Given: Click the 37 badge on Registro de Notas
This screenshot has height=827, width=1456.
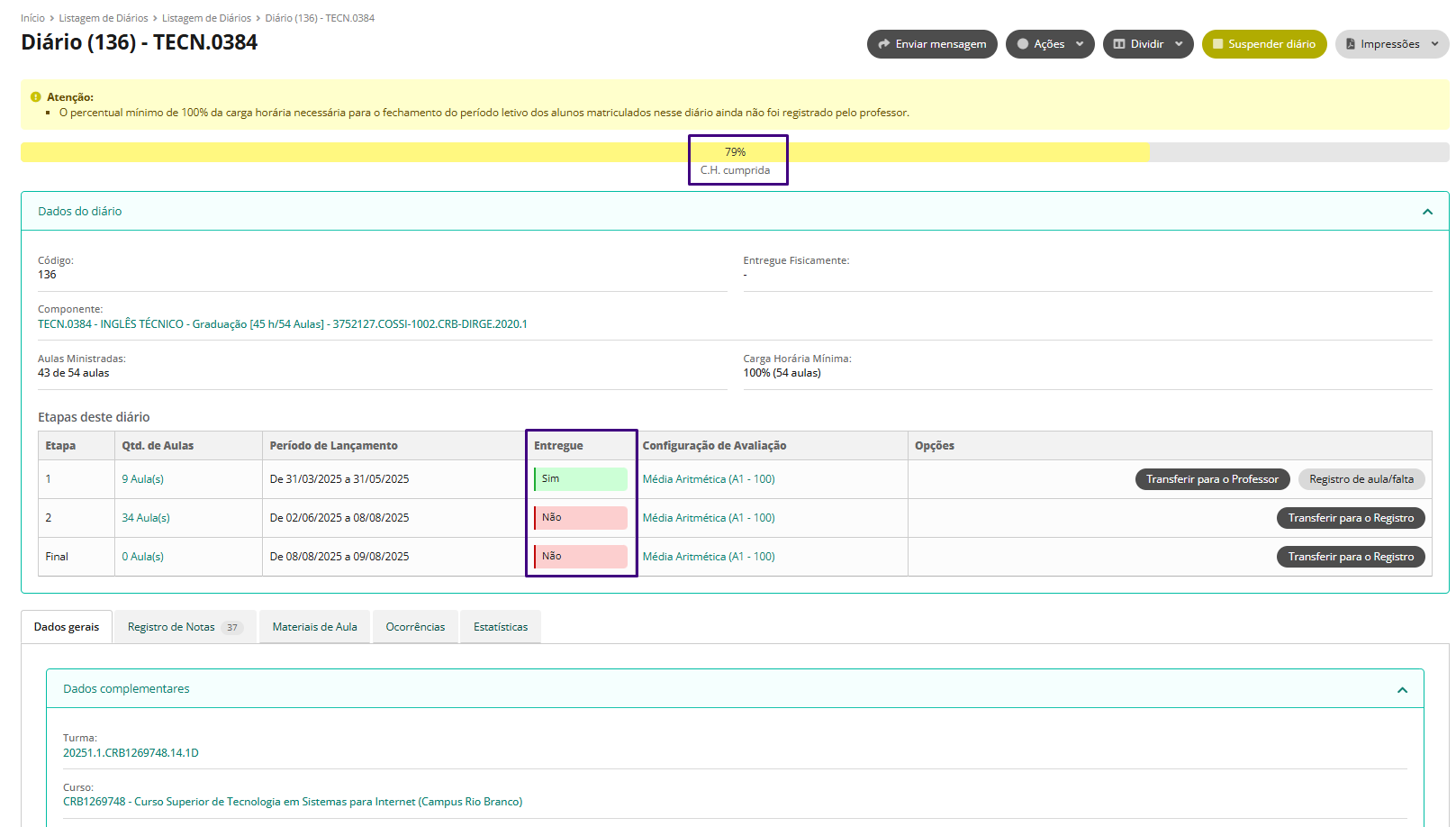Looking at the screenshot, I should [x=232, y=628].
